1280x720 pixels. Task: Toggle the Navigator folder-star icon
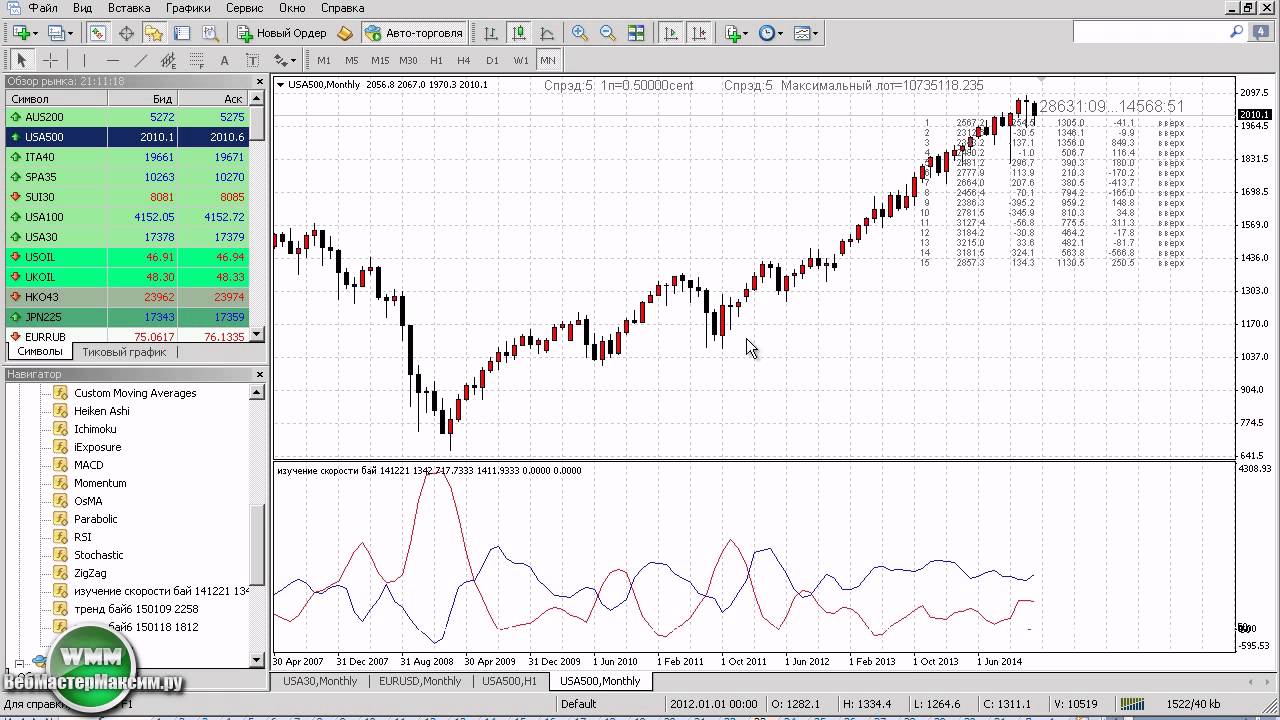click(x=153, y=33)
